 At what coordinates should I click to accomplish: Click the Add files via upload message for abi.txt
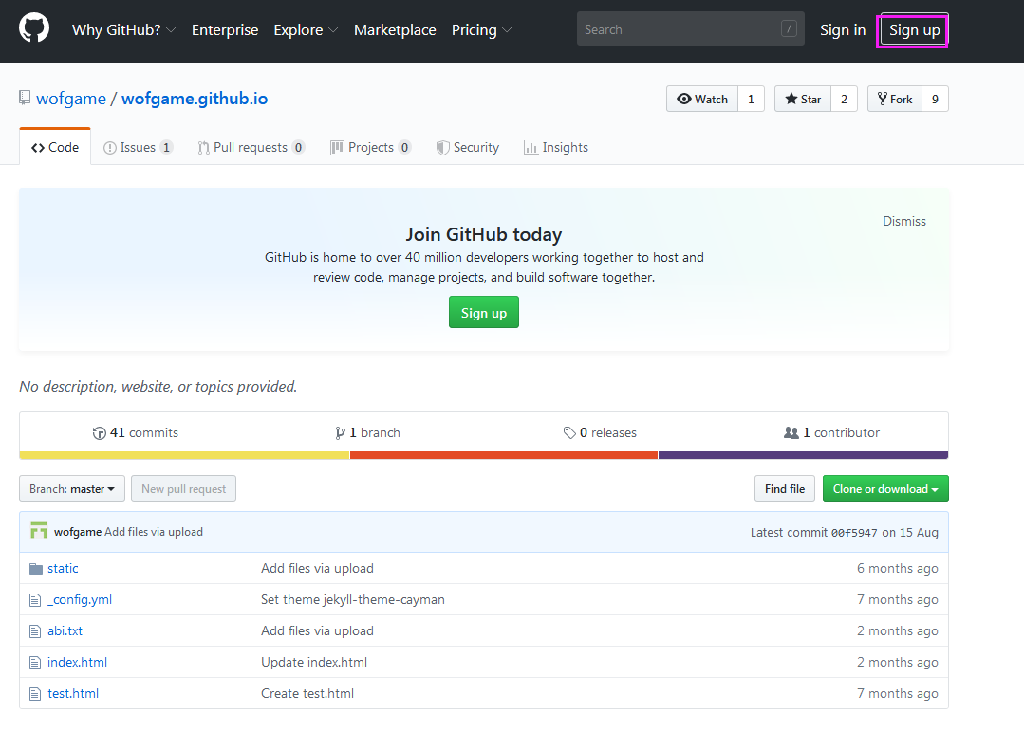tap(317, 631)
